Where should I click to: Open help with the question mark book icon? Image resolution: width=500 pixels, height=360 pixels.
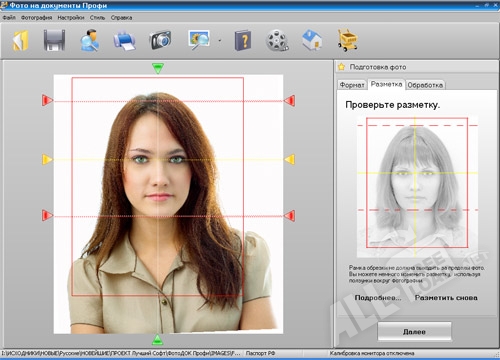coord(243,40)
